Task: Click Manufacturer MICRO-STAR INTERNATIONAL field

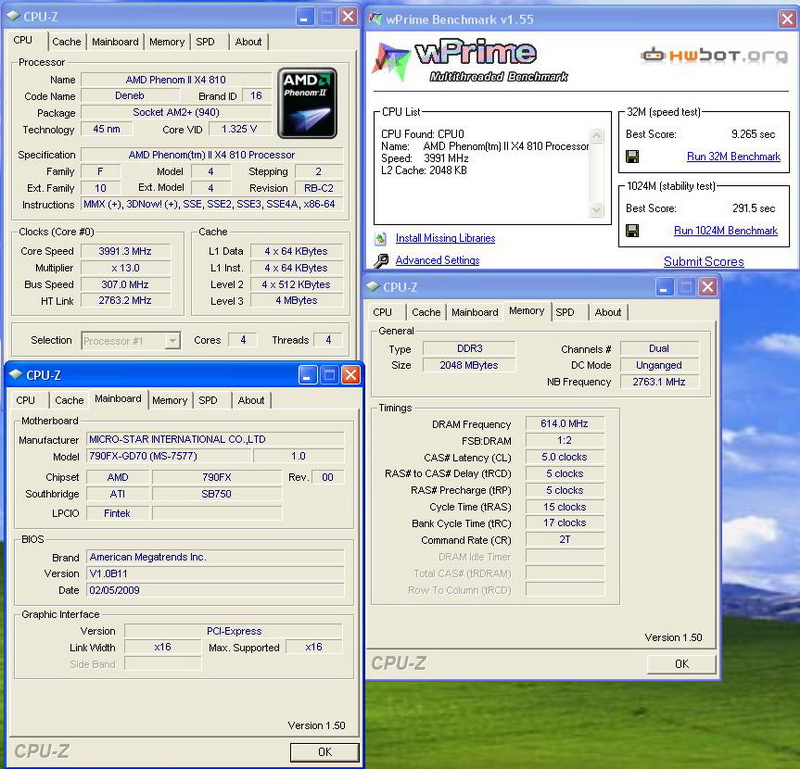Action: pos(215,439)
